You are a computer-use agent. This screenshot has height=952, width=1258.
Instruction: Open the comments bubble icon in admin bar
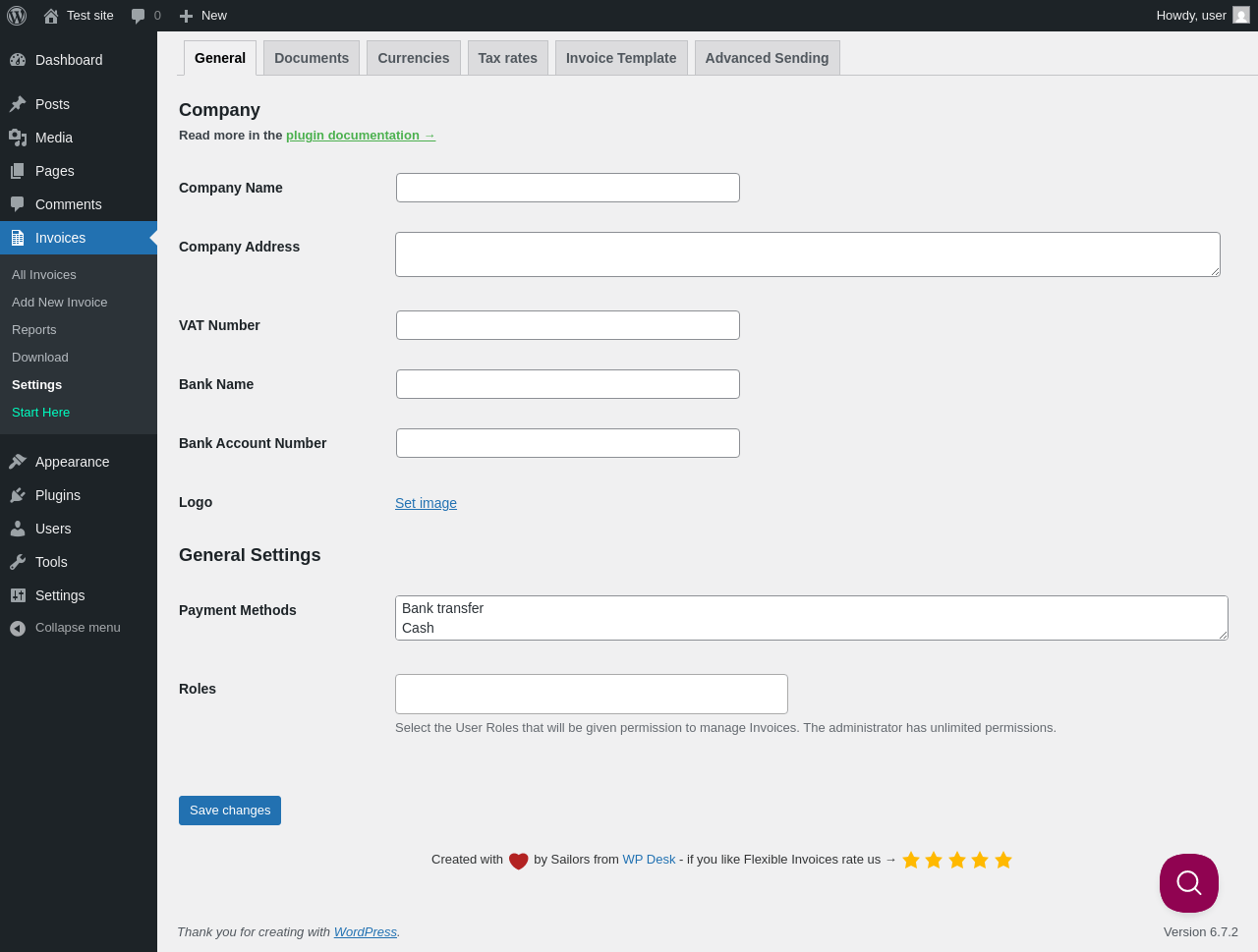(x=139, y=16)
